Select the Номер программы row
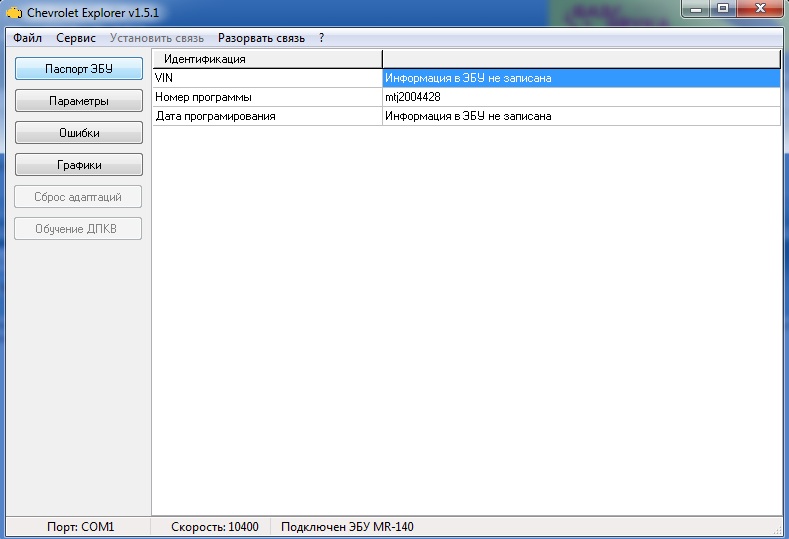The height and width of the screenshot is (539, 789). point(266,97)
